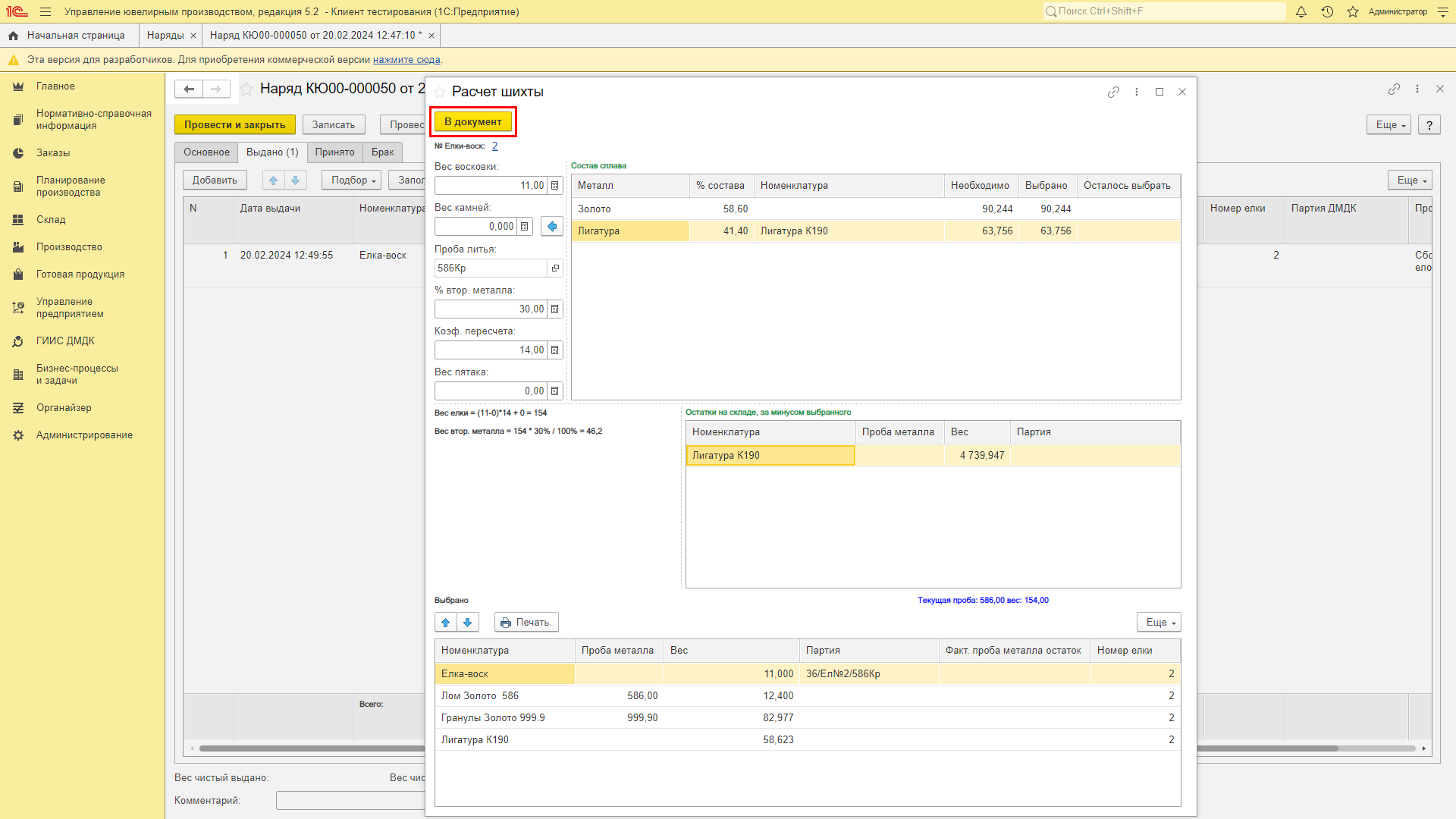Click В документ button
The image size is (1456, 819).
pos(473,122)
